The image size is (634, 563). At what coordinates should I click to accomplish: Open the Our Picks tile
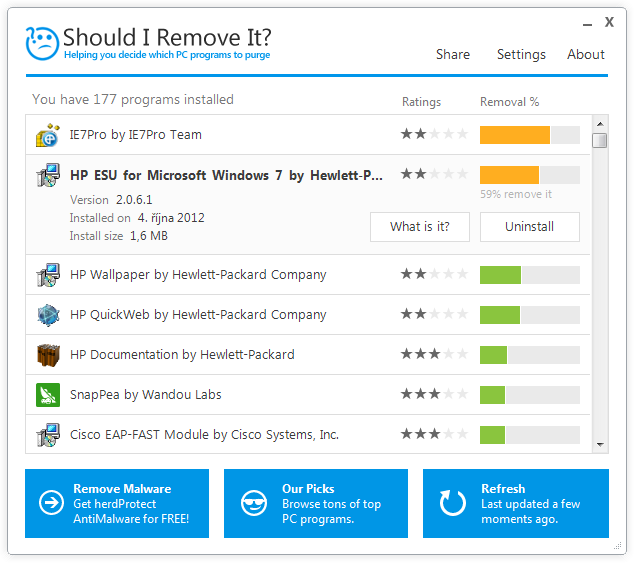316,504
